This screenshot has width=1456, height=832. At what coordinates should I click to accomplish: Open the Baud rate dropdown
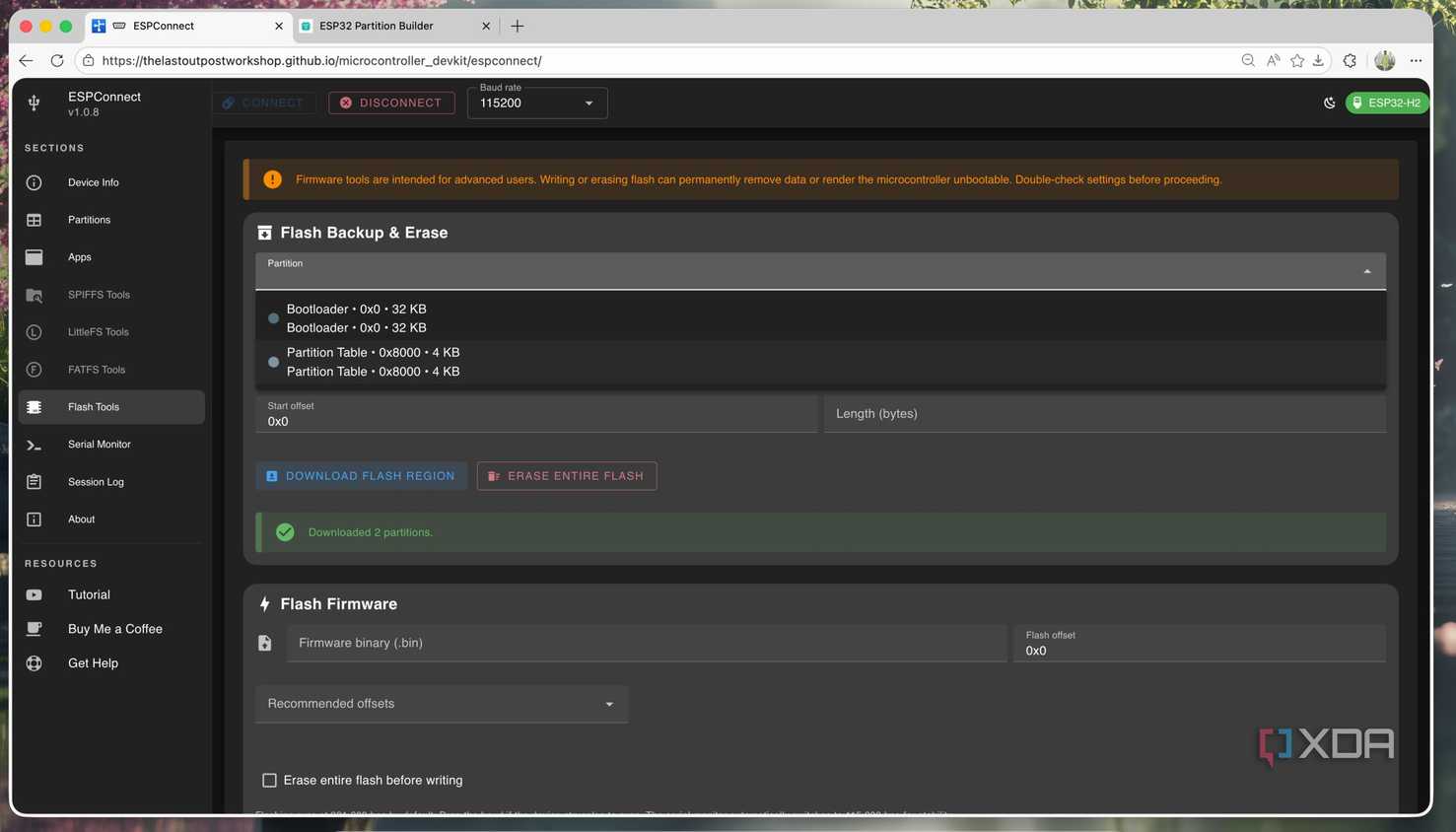(x=537, y=103)
